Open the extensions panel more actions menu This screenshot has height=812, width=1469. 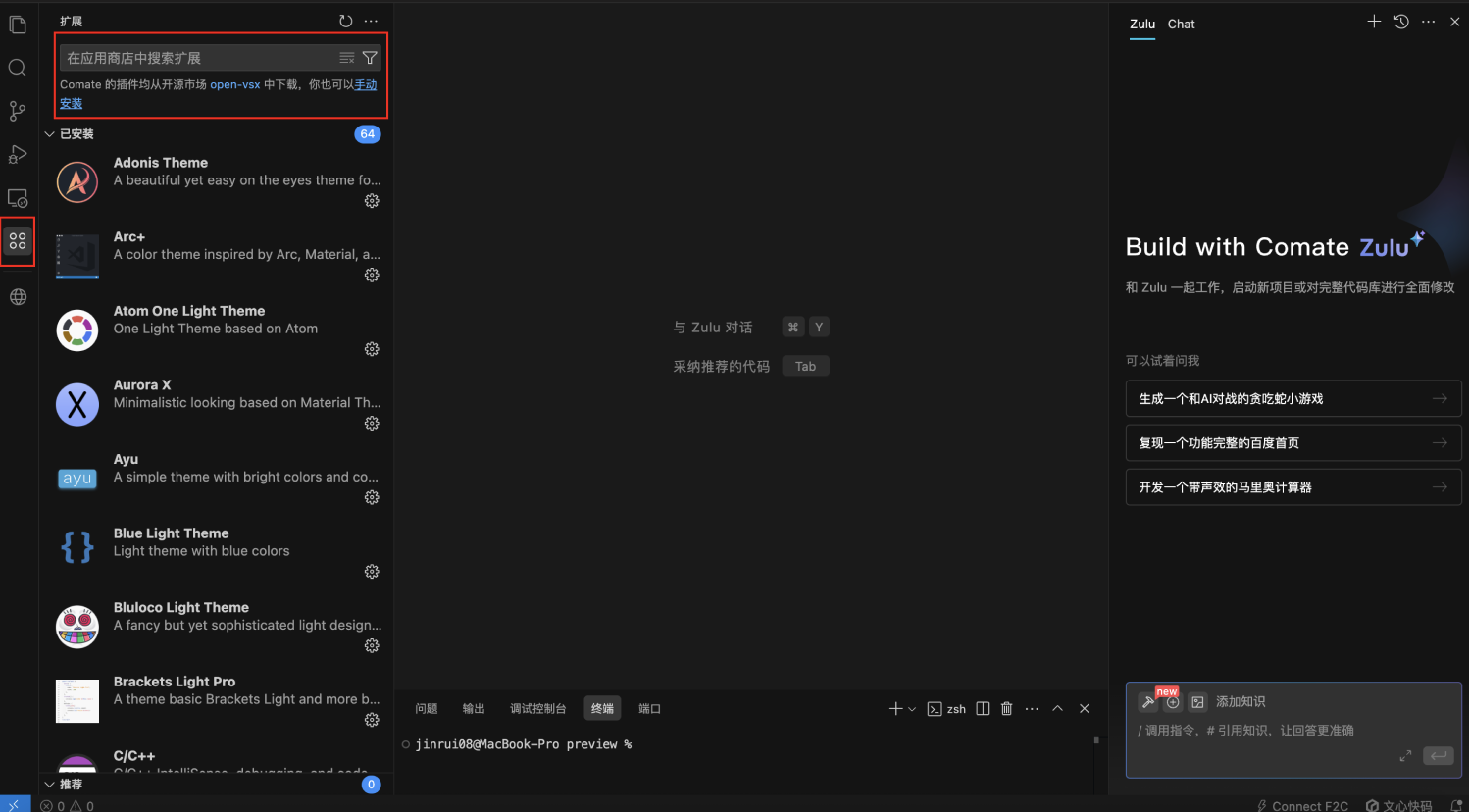pyautogui.click(x=371, y=21)
